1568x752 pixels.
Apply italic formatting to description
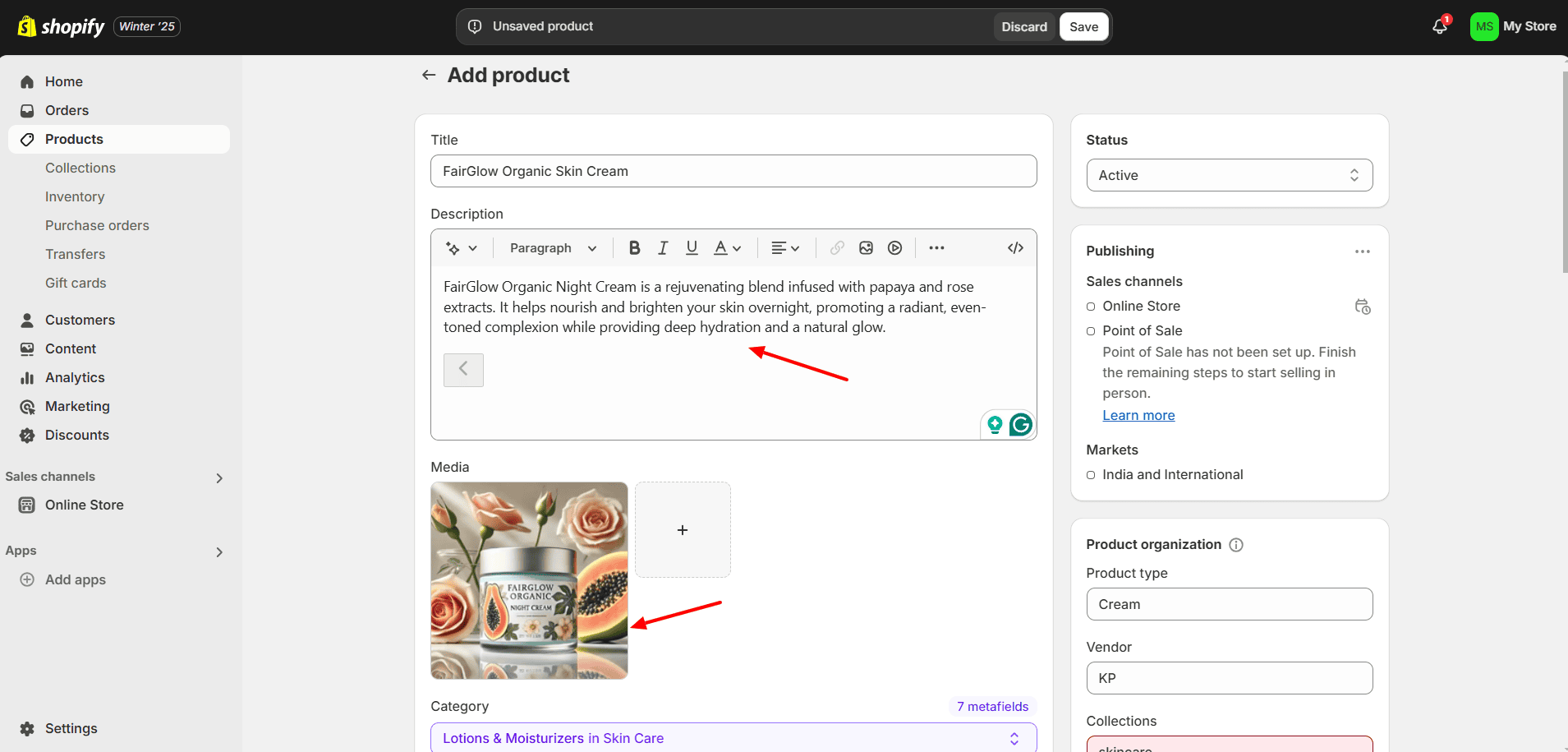[x=663, y=248]
